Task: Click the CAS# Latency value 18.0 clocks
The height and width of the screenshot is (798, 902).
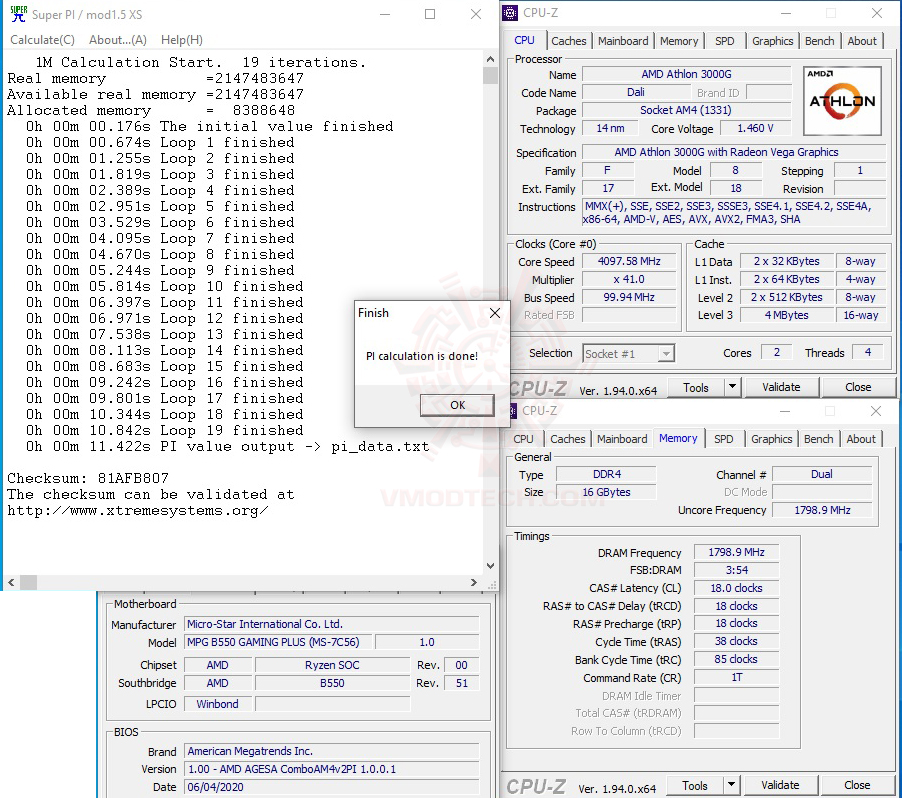Action: click(x=736, y=588)
